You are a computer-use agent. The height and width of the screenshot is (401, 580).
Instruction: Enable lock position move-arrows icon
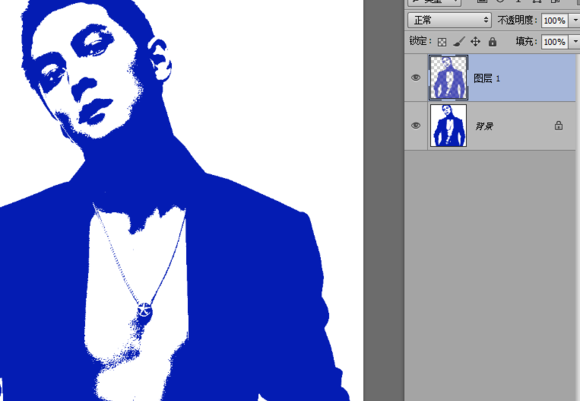click(x=475, y=41)
